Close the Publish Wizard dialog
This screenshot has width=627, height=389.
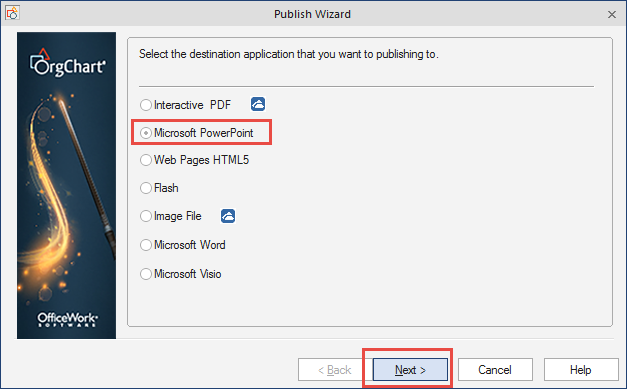click(x=611, y=14)
